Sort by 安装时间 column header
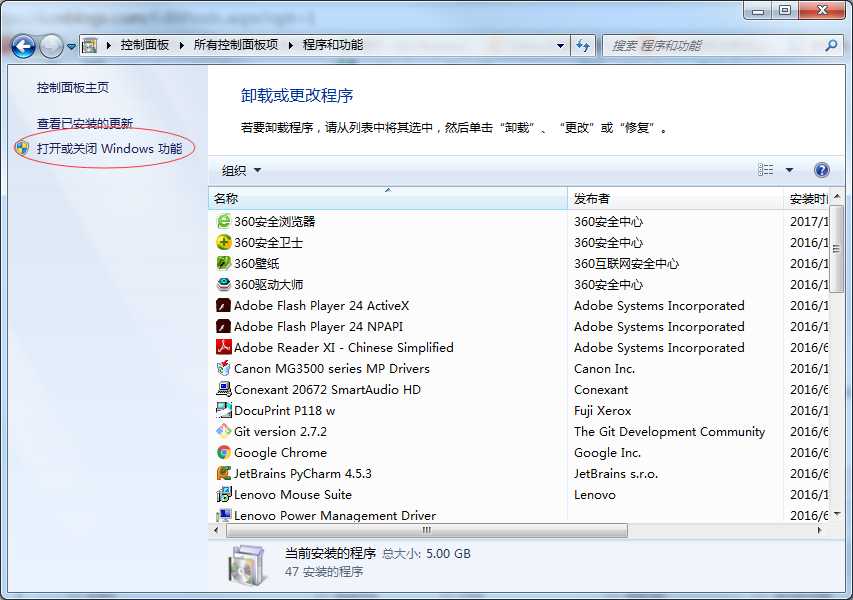The height and width of the screenshot is (600, 853). click(x=806, y=199)
